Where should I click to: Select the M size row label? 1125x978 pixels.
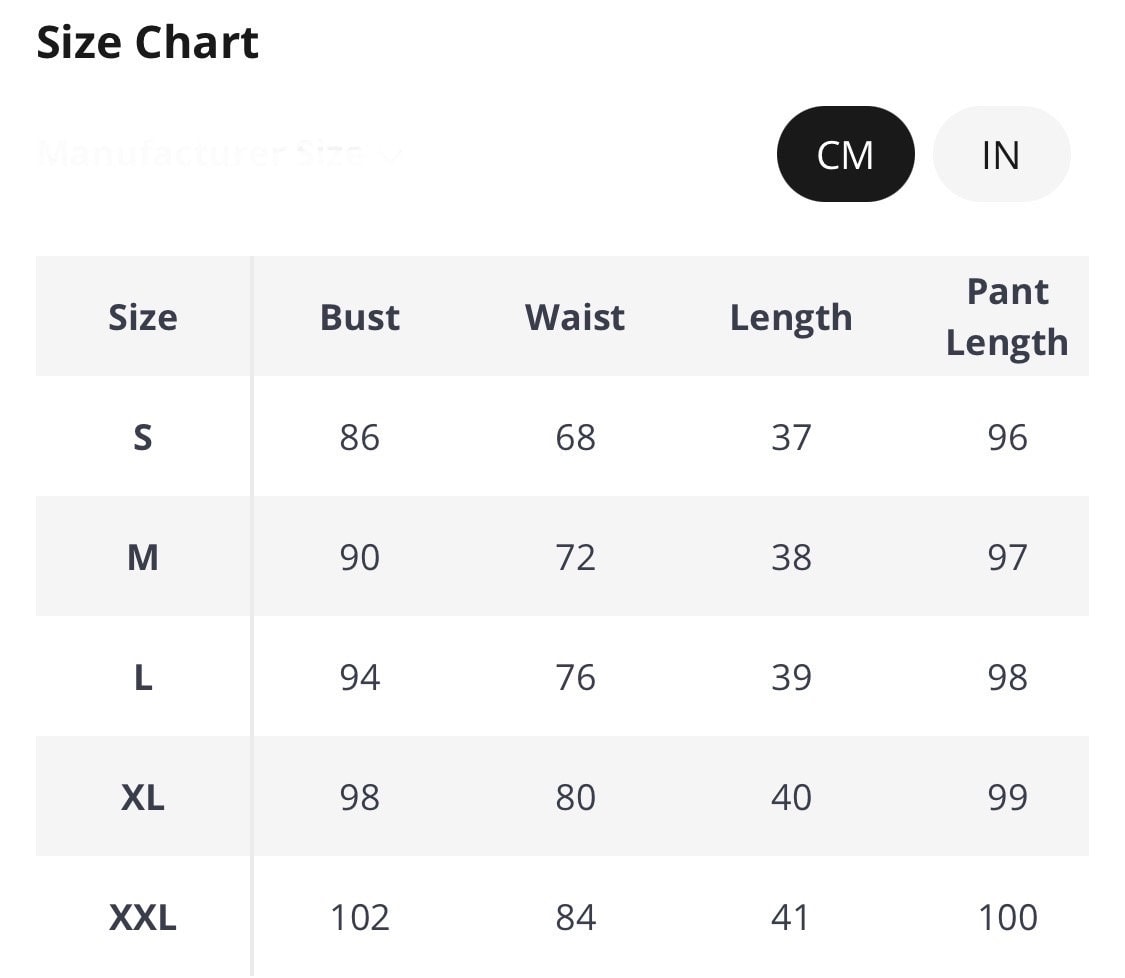pyautogui.click(x=143, y=557)
